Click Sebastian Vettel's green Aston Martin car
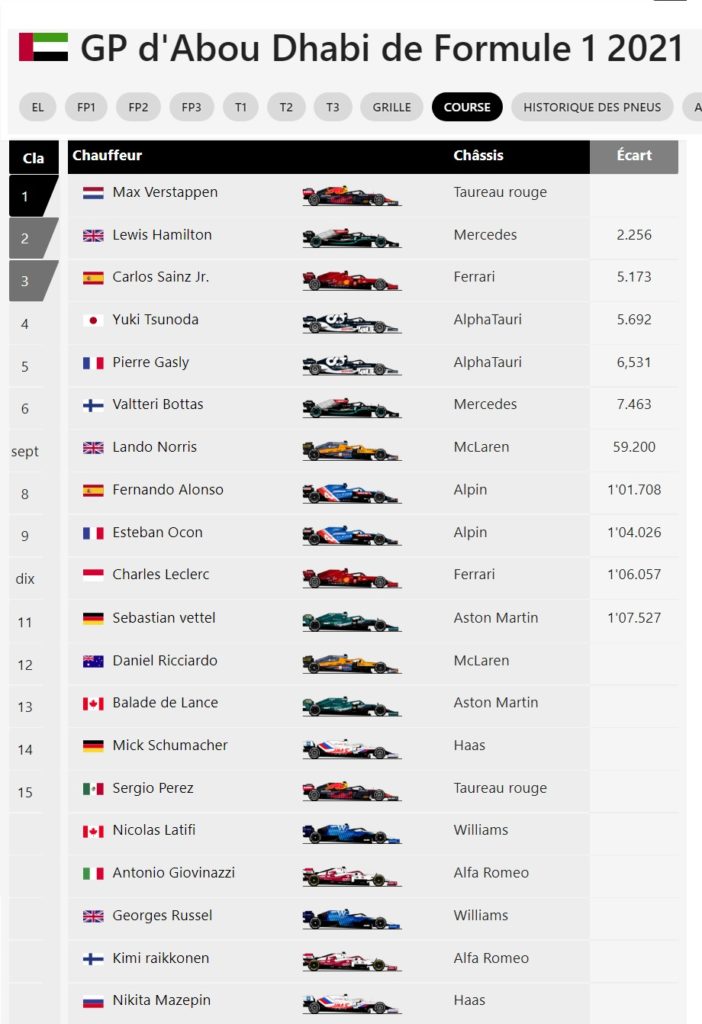This screenshot has height=1024, width=702. [x=351, y=621]
